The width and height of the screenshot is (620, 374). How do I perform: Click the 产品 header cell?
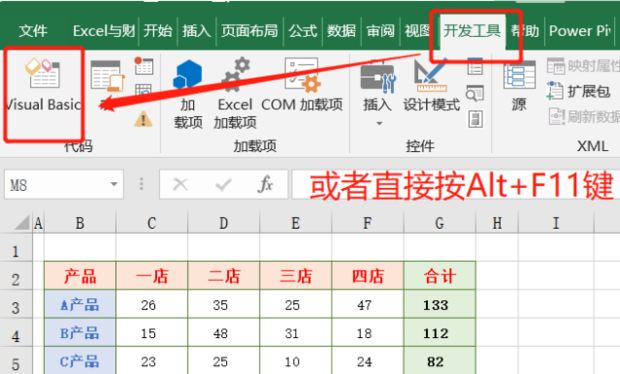pos(80,276)
